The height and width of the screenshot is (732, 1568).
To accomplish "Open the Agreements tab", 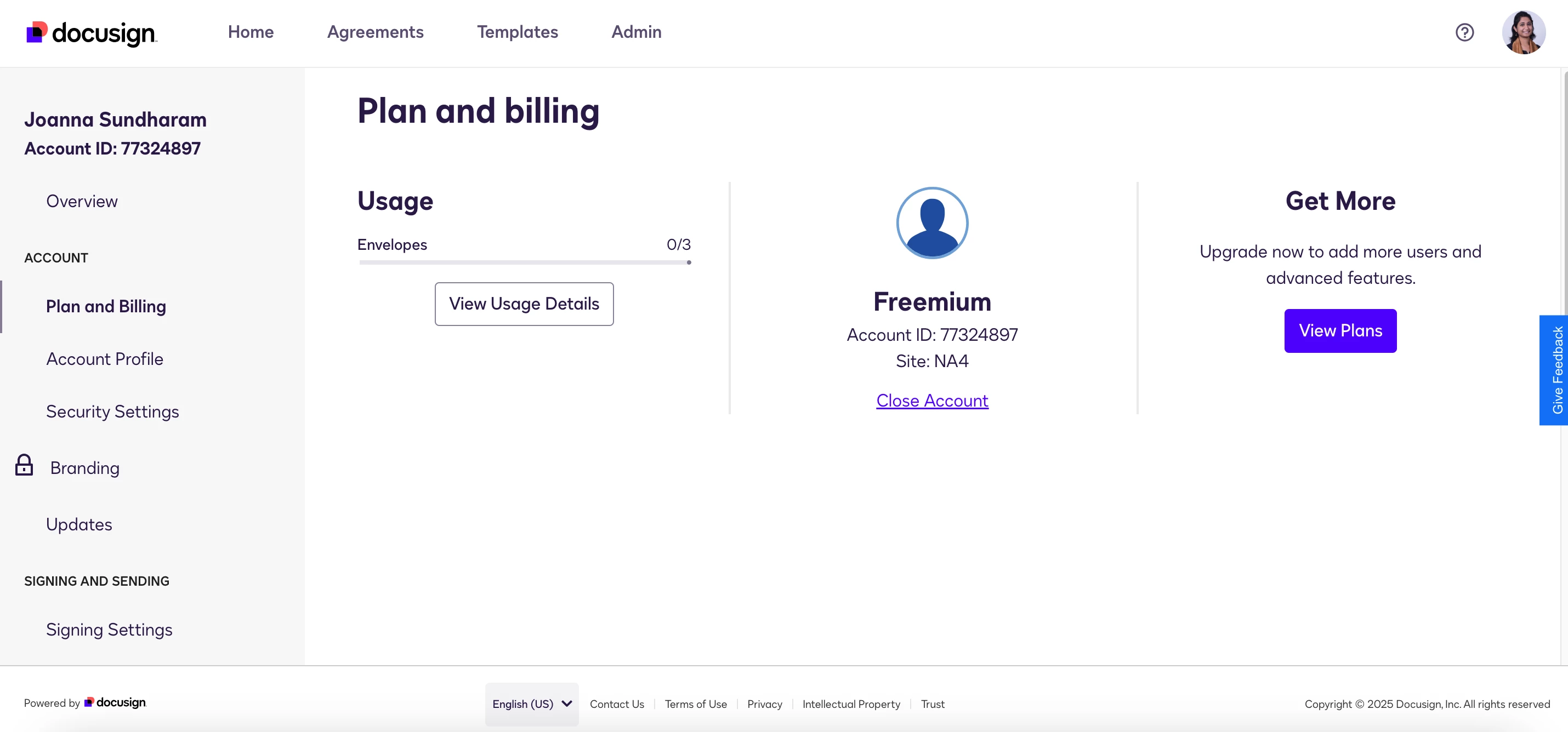I will click(375, 32).
